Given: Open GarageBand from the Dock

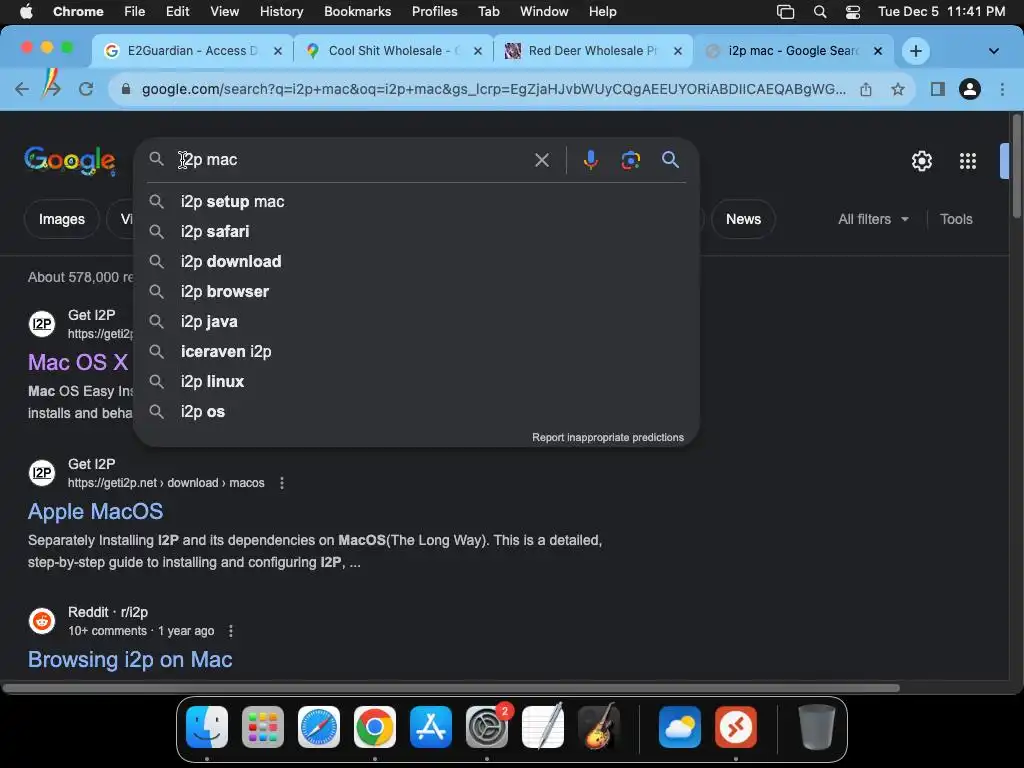Looking at the screenshot, I should pos(600,727).
